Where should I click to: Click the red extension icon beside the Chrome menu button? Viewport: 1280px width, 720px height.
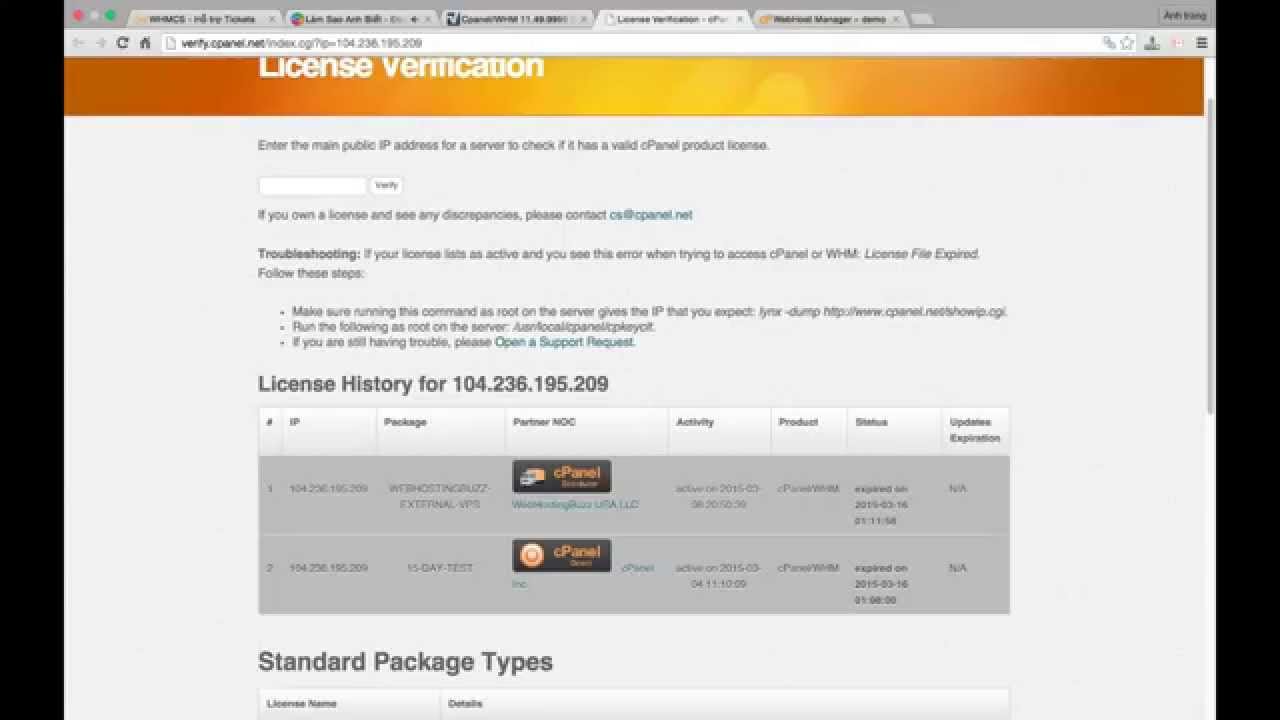pos(1177,43)
